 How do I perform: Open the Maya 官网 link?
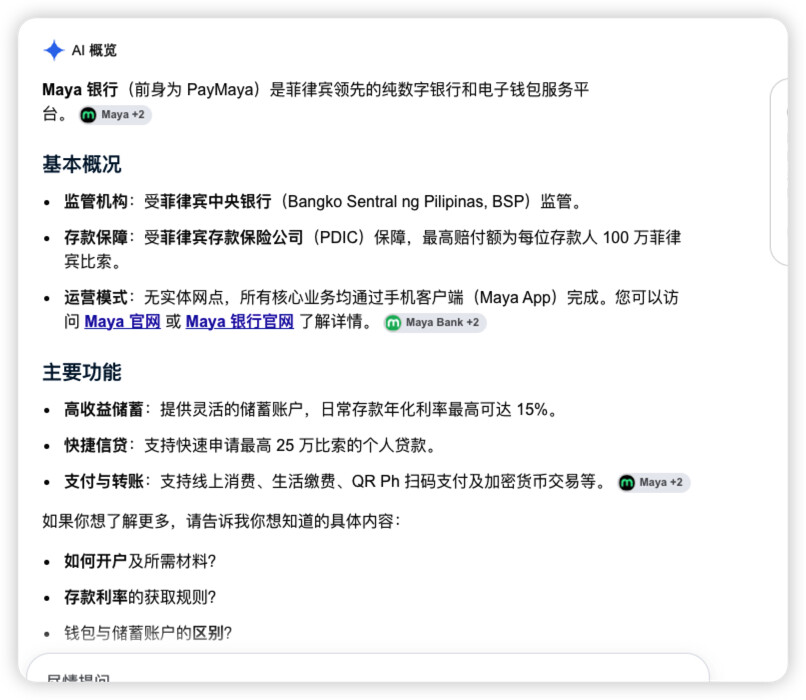tap(122, 322)
